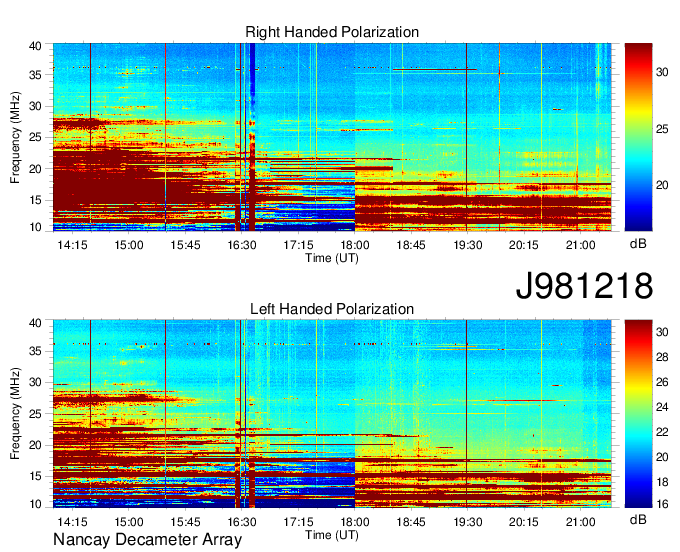Click 15:00 time tick on Right Handed plot
680x552 pixels.
coord(129,245)
